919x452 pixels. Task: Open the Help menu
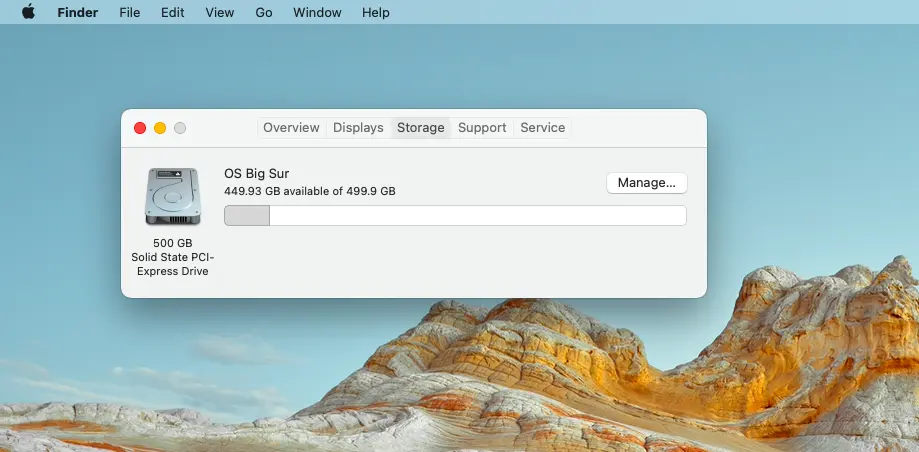pos(376,12)
